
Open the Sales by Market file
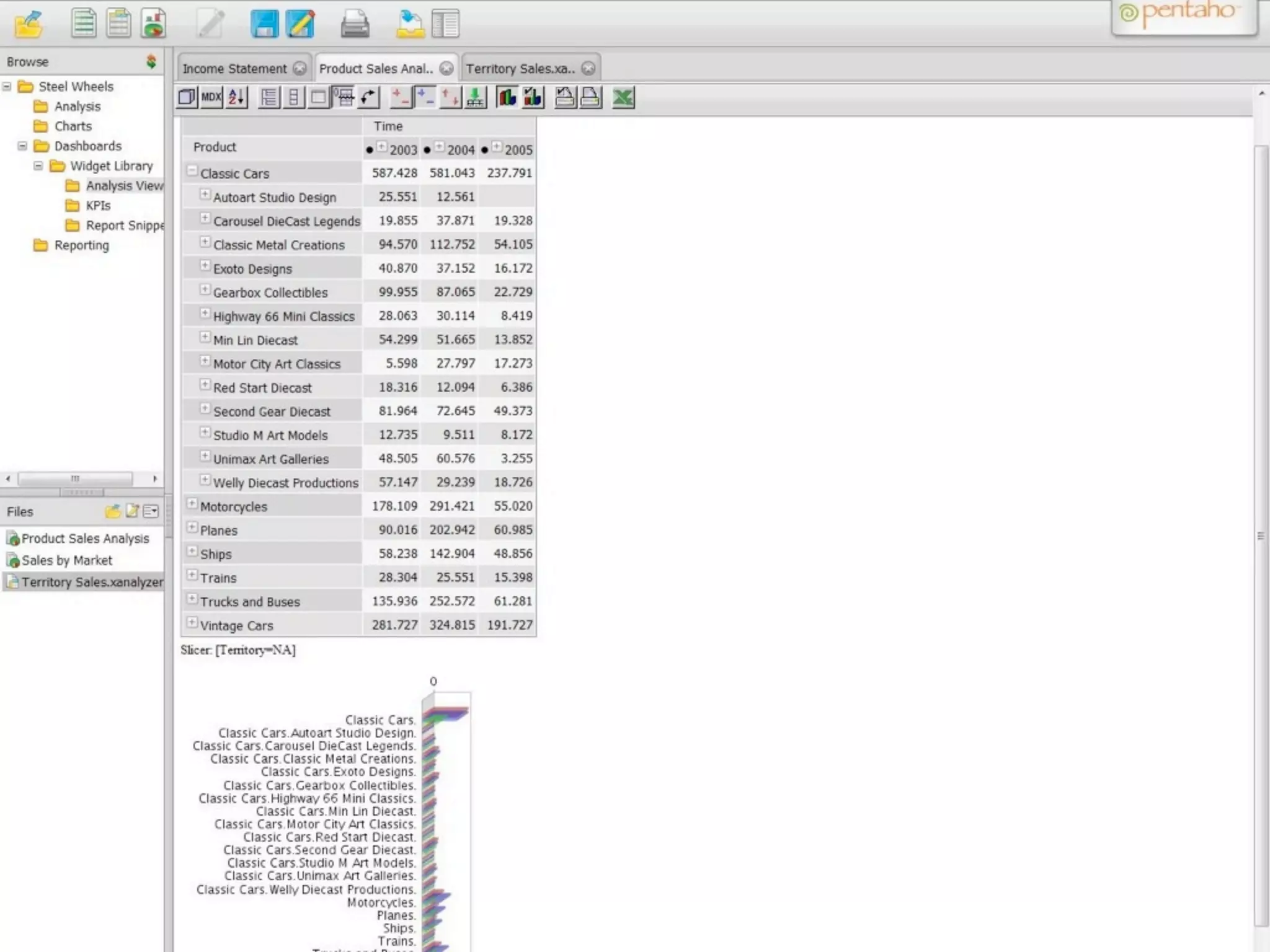(x=67, y=561)
